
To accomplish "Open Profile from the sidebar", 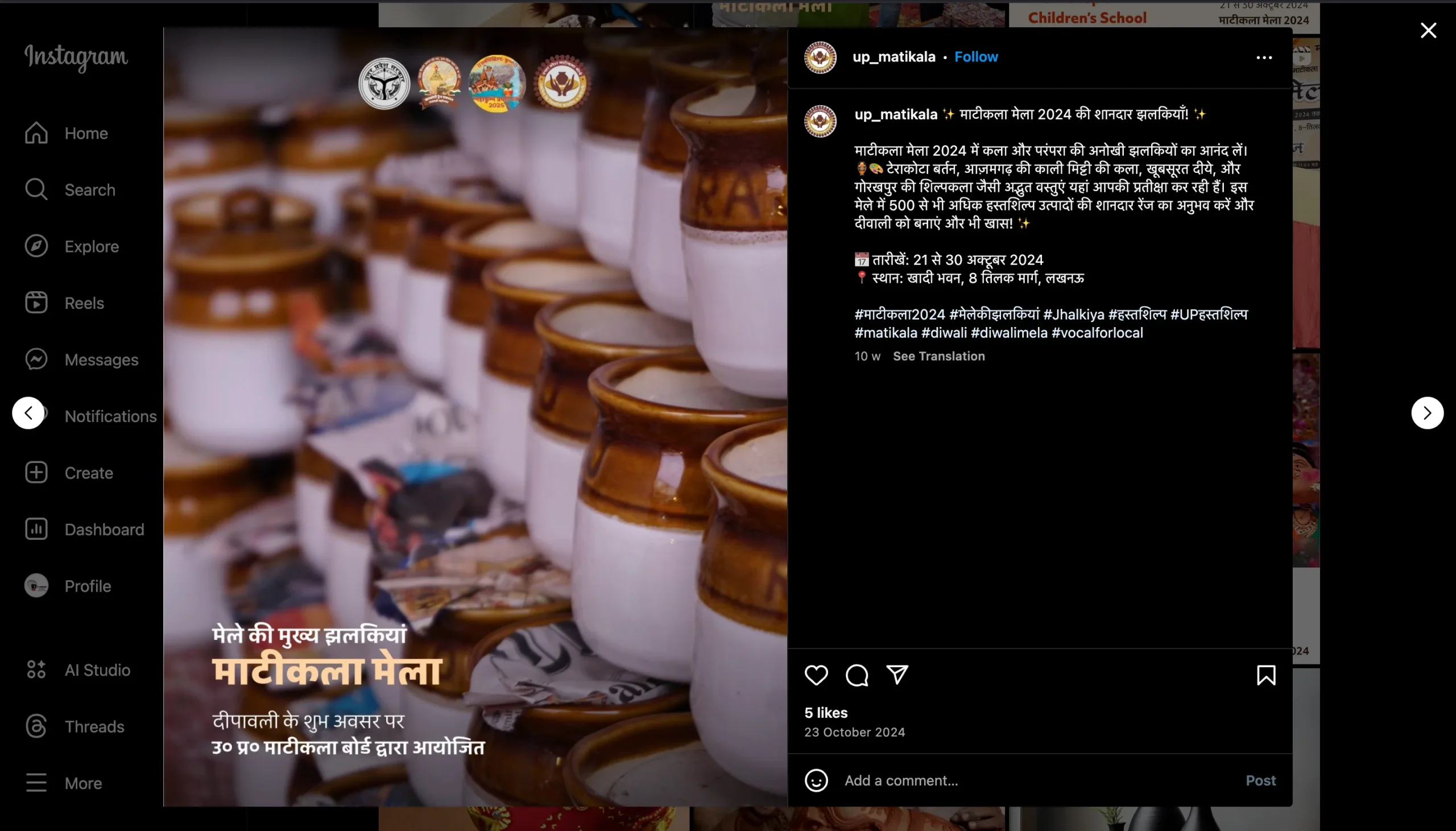I will (x=68, y=586).
